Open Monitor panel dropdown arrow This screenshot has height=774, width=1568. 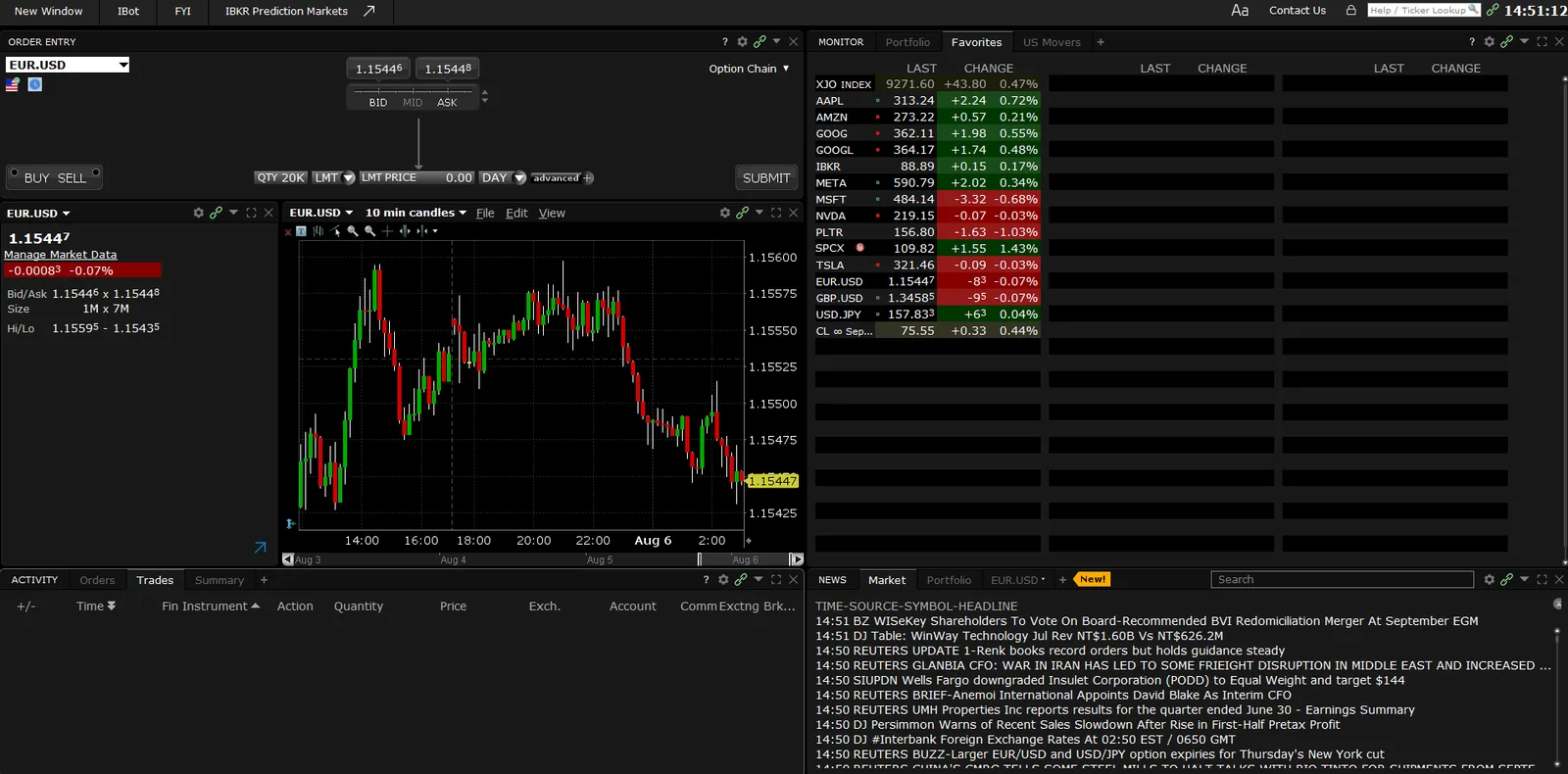click(x=1524, y=42)
